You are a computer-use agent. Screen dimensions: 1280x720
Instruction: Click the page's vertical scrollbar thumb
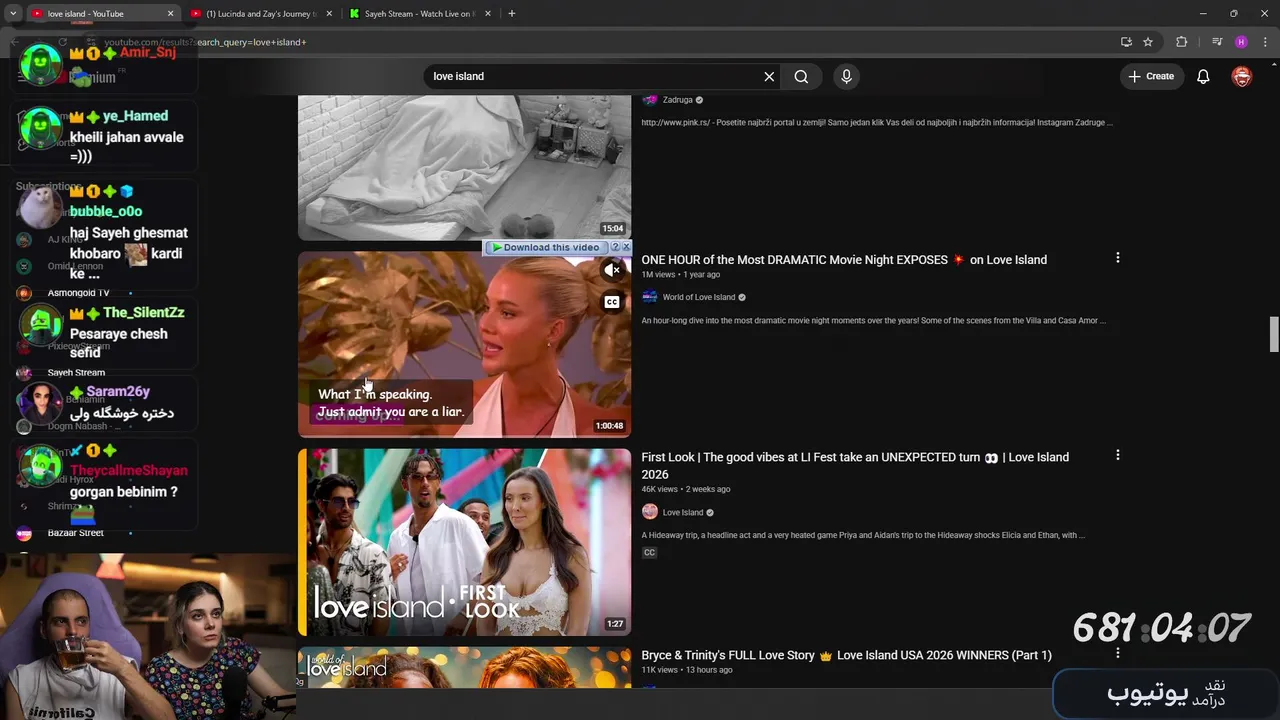1274,334
